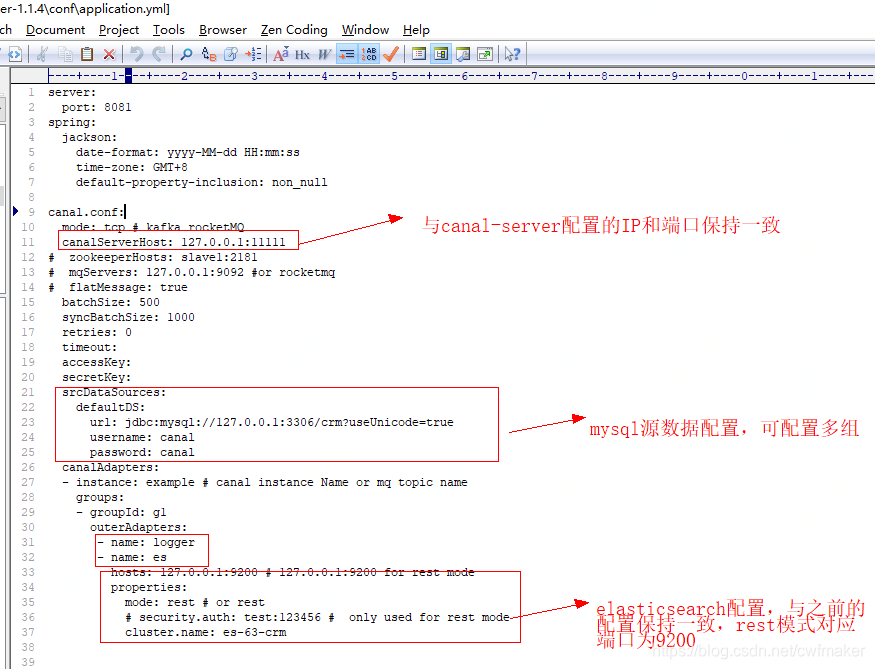Click the line '- name: logger'
Viewport: 875px width, 669px height.
coord(146,542)
